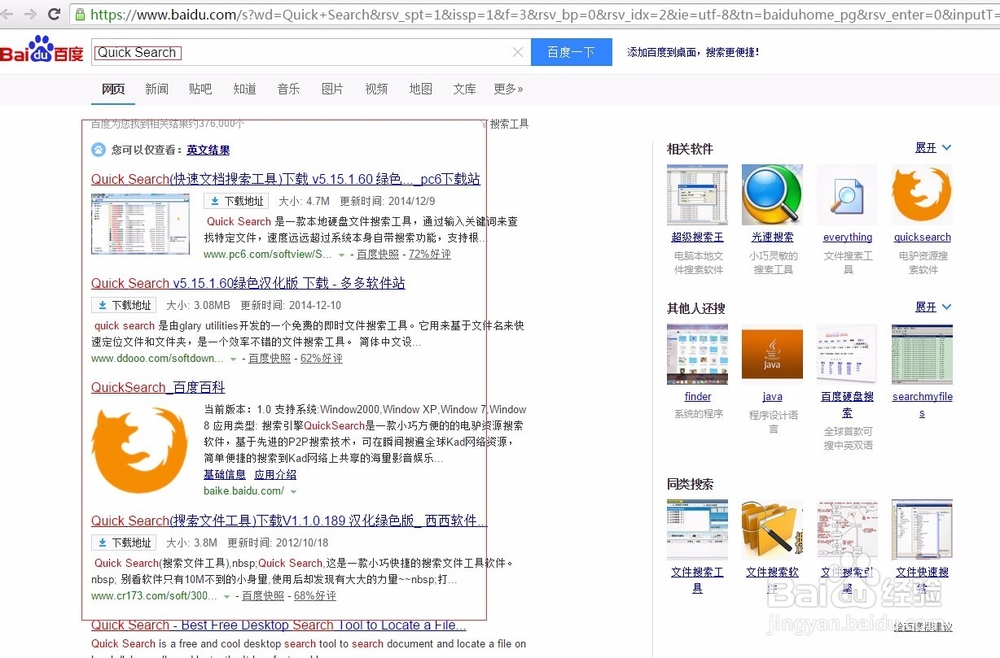Screen dimensions: 1000x658
Task: Open the 光速搜索 magnifier icon
Action: (772, 195)
